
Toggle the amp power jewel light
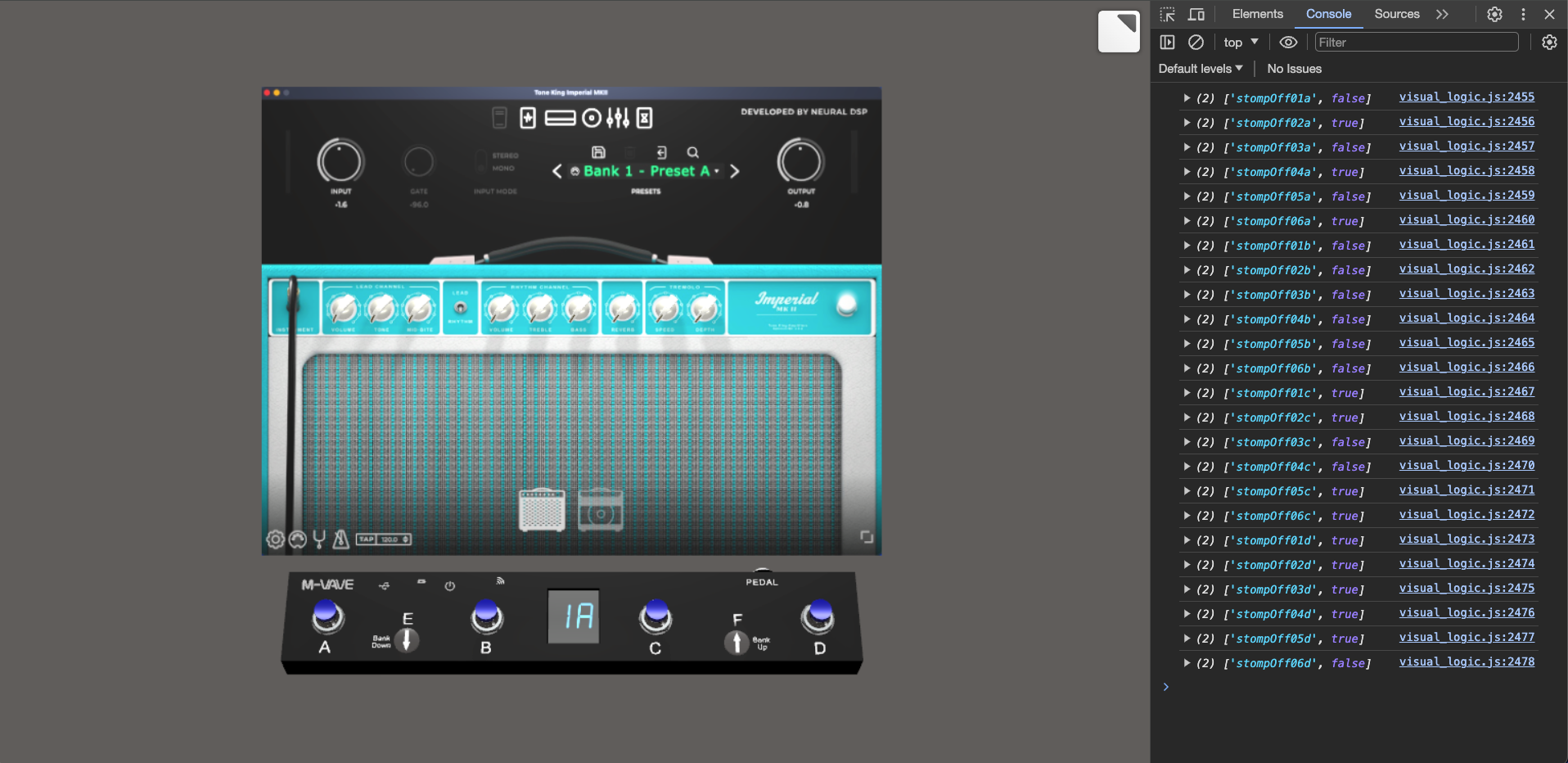(847, 305)
